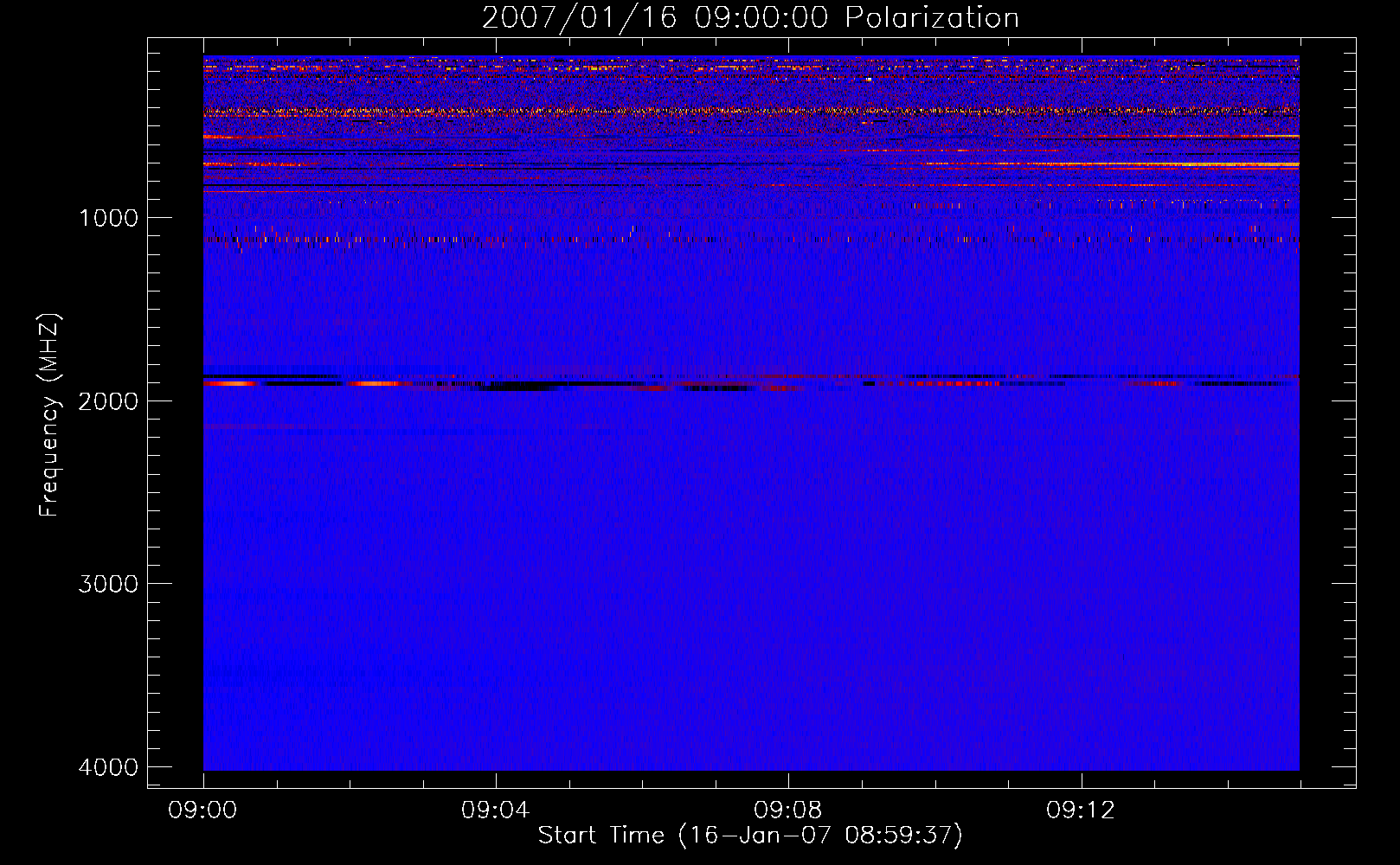This screenshot has width=1400, height=865.
Task: Click the 4000 frequency tick label
Action: 108,767
